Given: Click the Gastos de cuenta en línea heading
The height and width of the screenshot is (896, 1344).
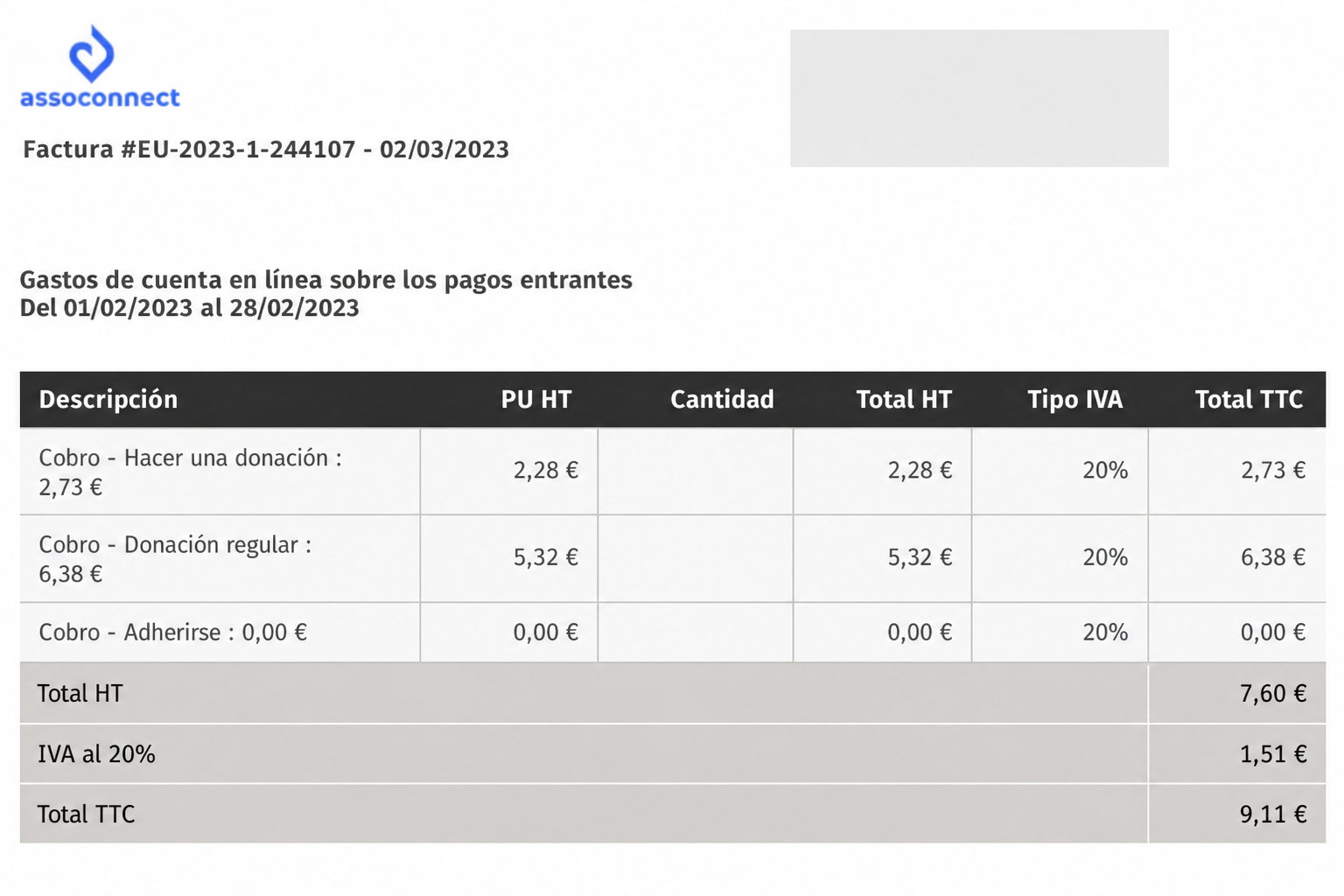Looking at the screenshot, I should [325, 280].
